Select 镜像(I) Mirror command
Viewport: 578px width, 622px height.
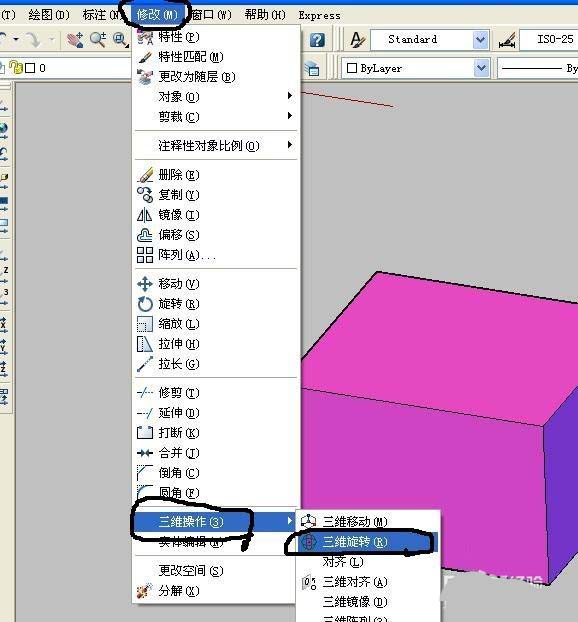tap(216, 215)
